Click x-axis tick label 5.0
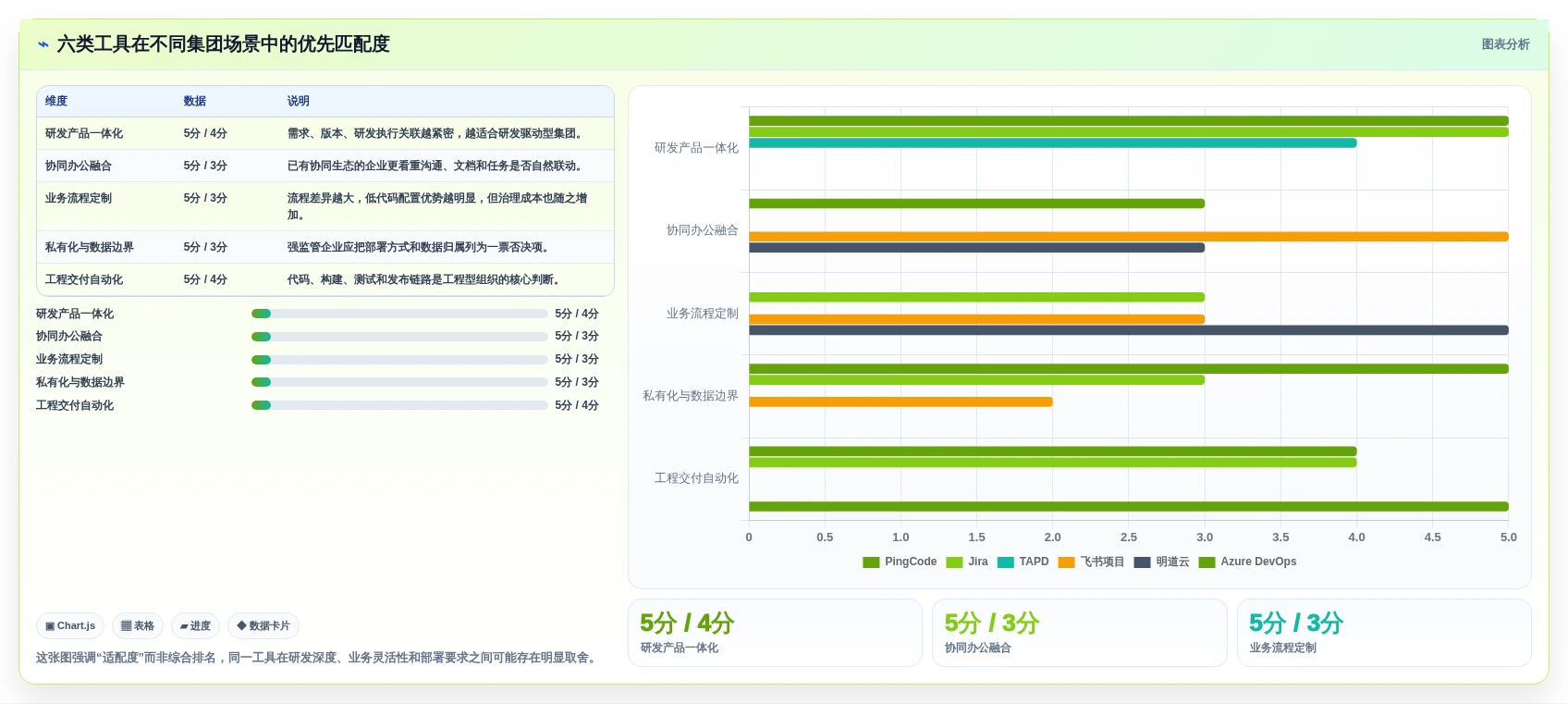The height and width of the screenshot is (704, 1568). pos(1509,537)
